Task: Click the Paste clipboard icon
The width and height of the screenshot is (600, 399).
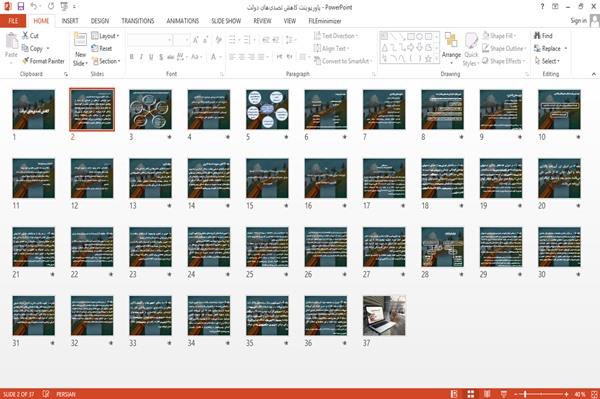Action: click(11, 41)
